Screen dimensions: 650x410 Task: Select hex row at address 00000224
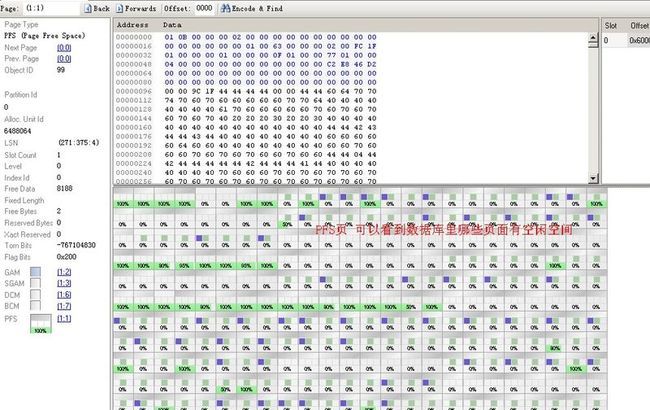pyautogui.click(x=246, y=163)
